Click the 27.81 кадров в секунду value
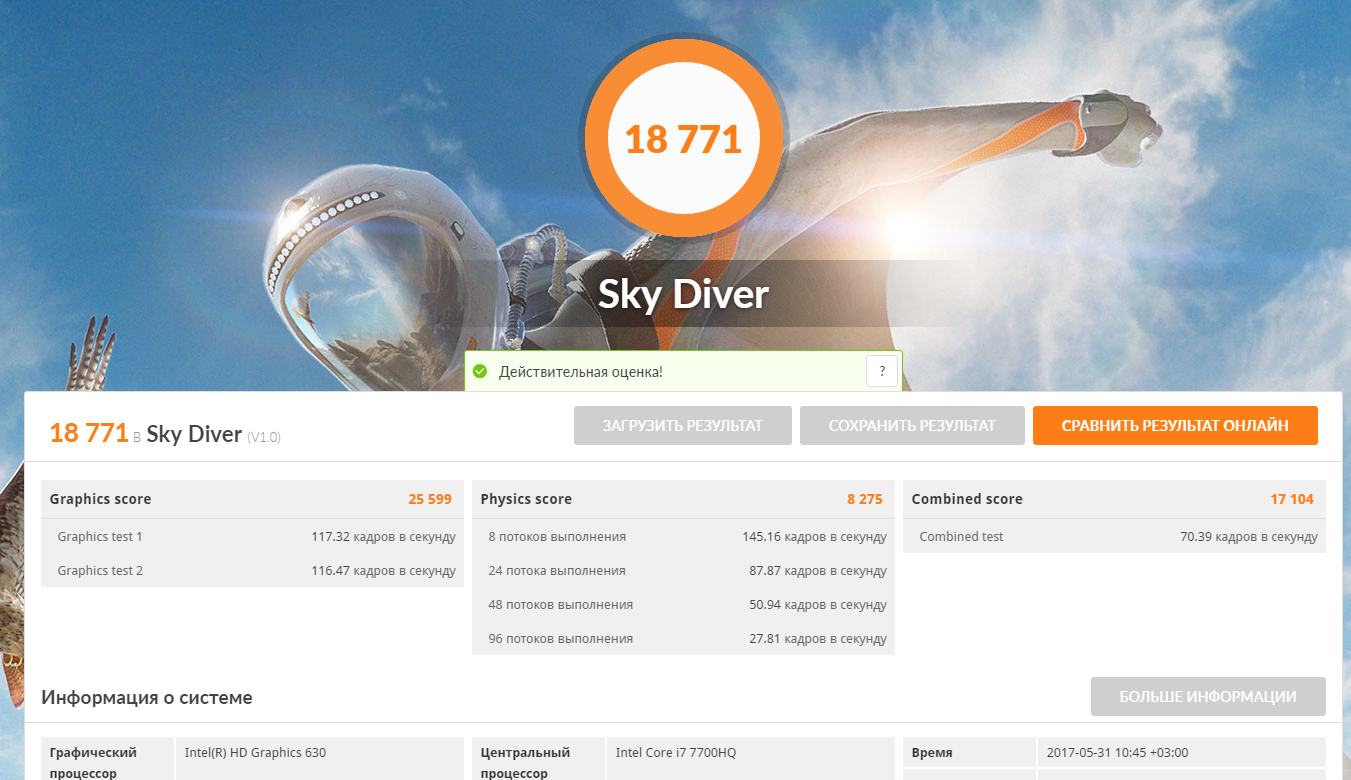This screenshot has height=780, width=1351. 818,639
